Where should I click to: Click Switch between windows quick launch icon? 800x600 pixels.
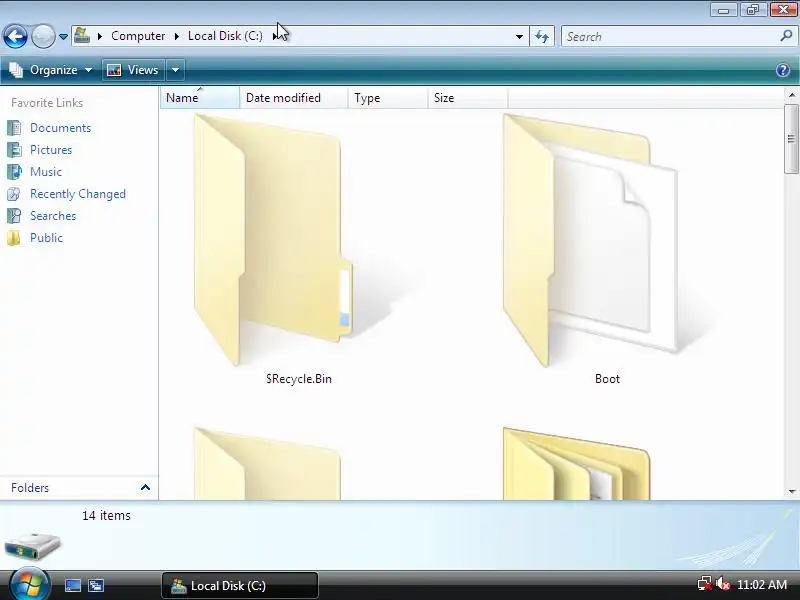[x=96, y=585]
